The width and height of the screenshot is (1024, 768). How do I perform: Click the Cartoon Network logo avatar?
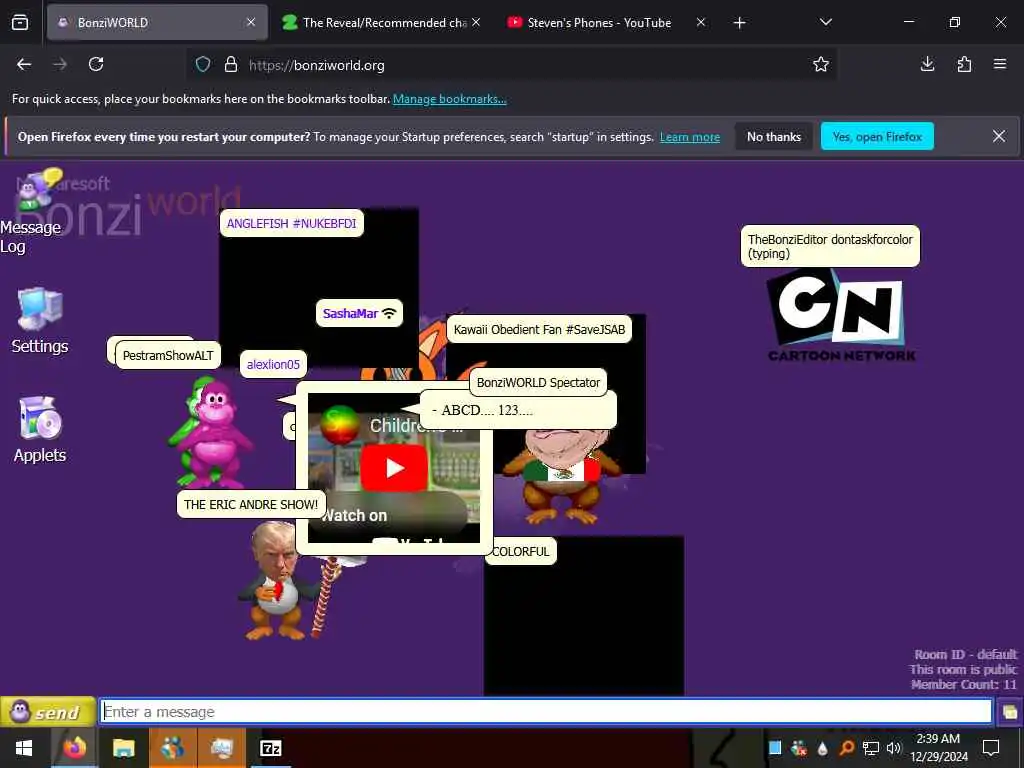coord(841,315)
